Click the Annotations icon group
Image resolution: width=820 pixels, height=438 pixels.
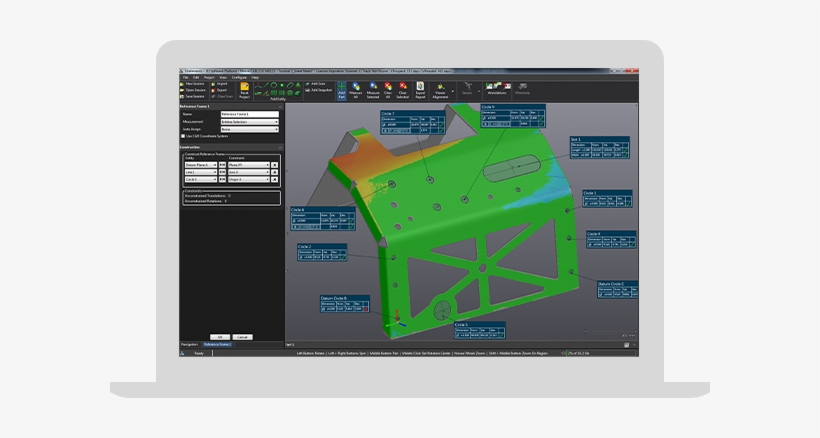click(x=497, y=88)
